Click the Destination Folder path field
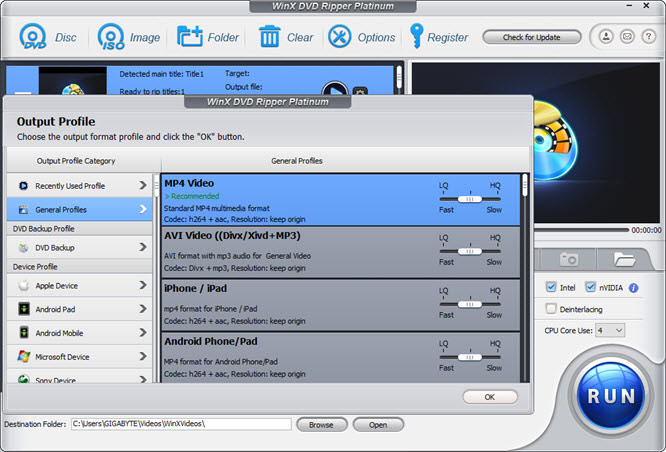 point(181,424)
